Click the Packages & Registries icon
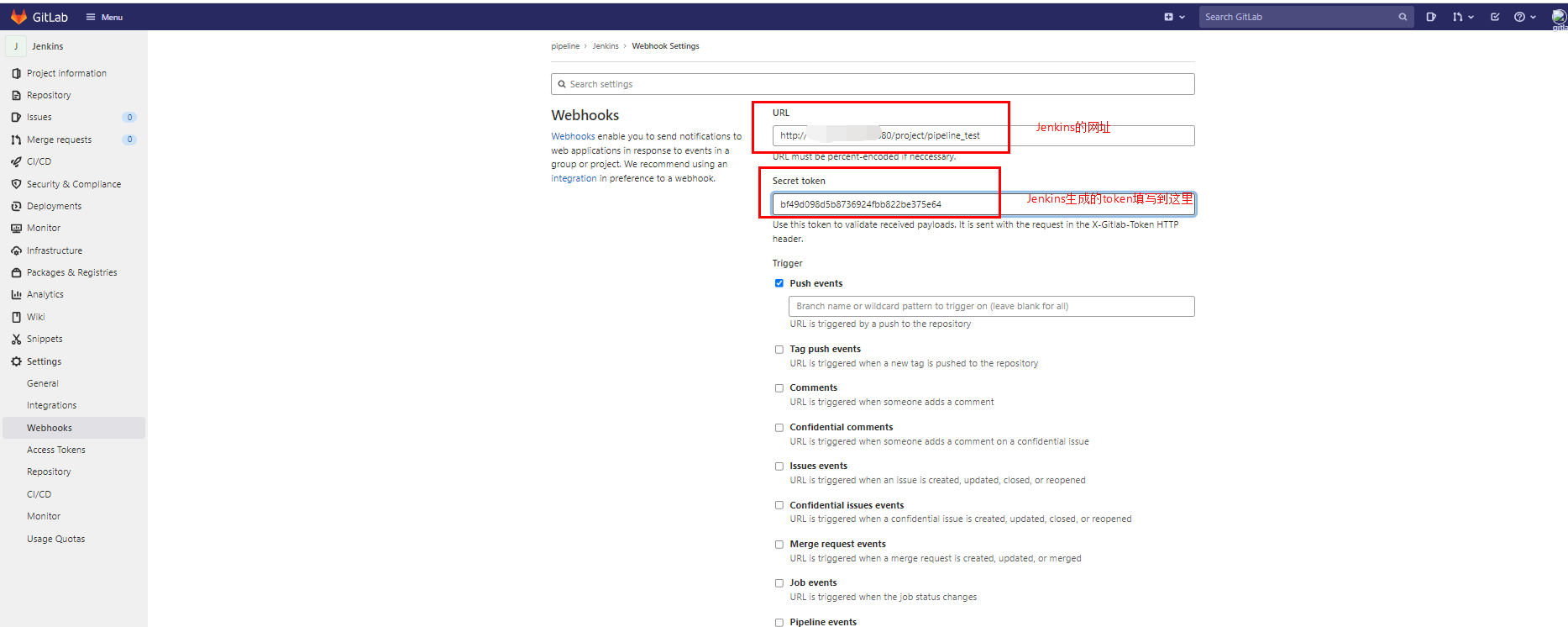 pos(16,272)
